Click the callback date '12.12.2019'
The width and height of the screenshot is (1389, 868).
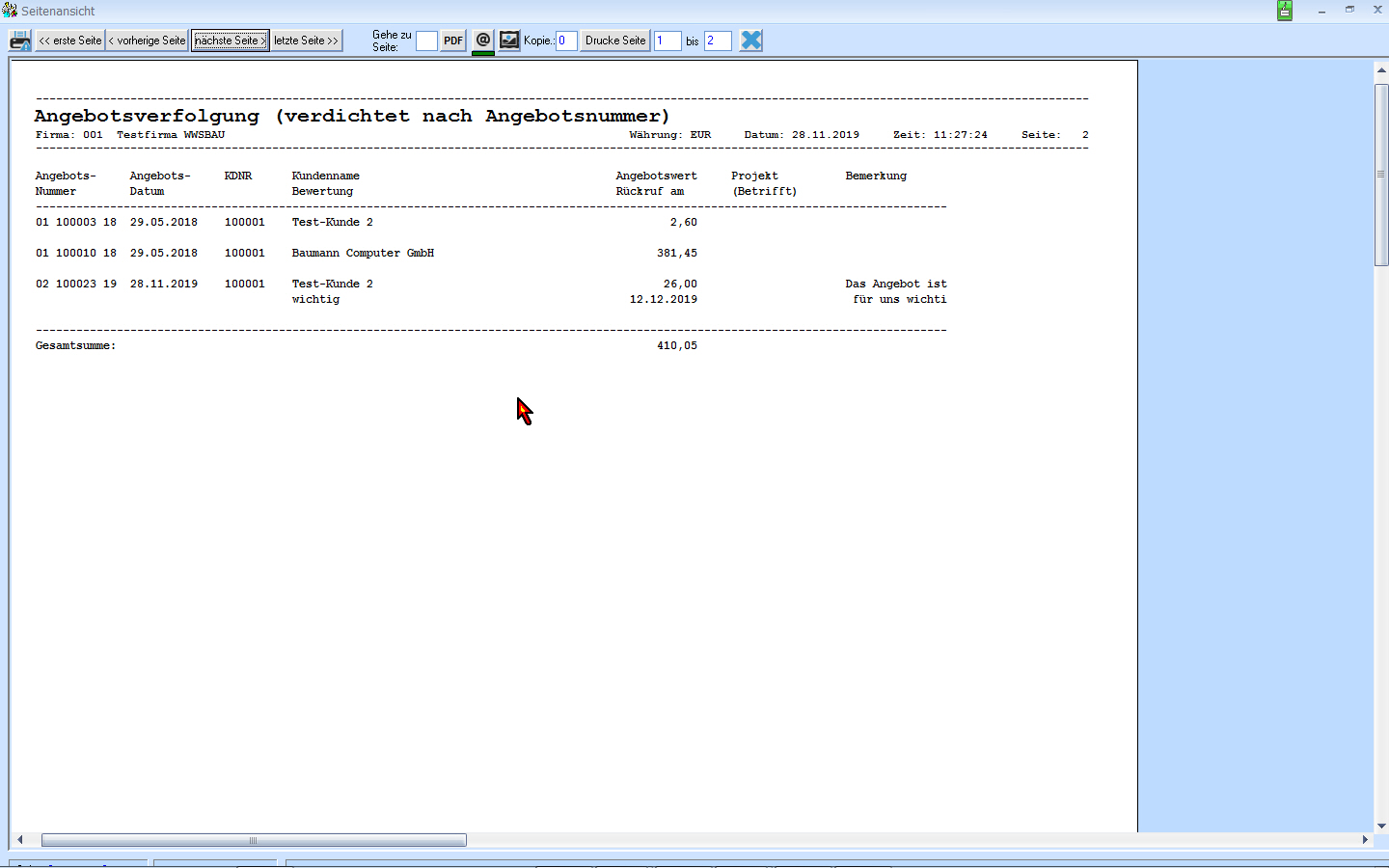click(664, 299)
